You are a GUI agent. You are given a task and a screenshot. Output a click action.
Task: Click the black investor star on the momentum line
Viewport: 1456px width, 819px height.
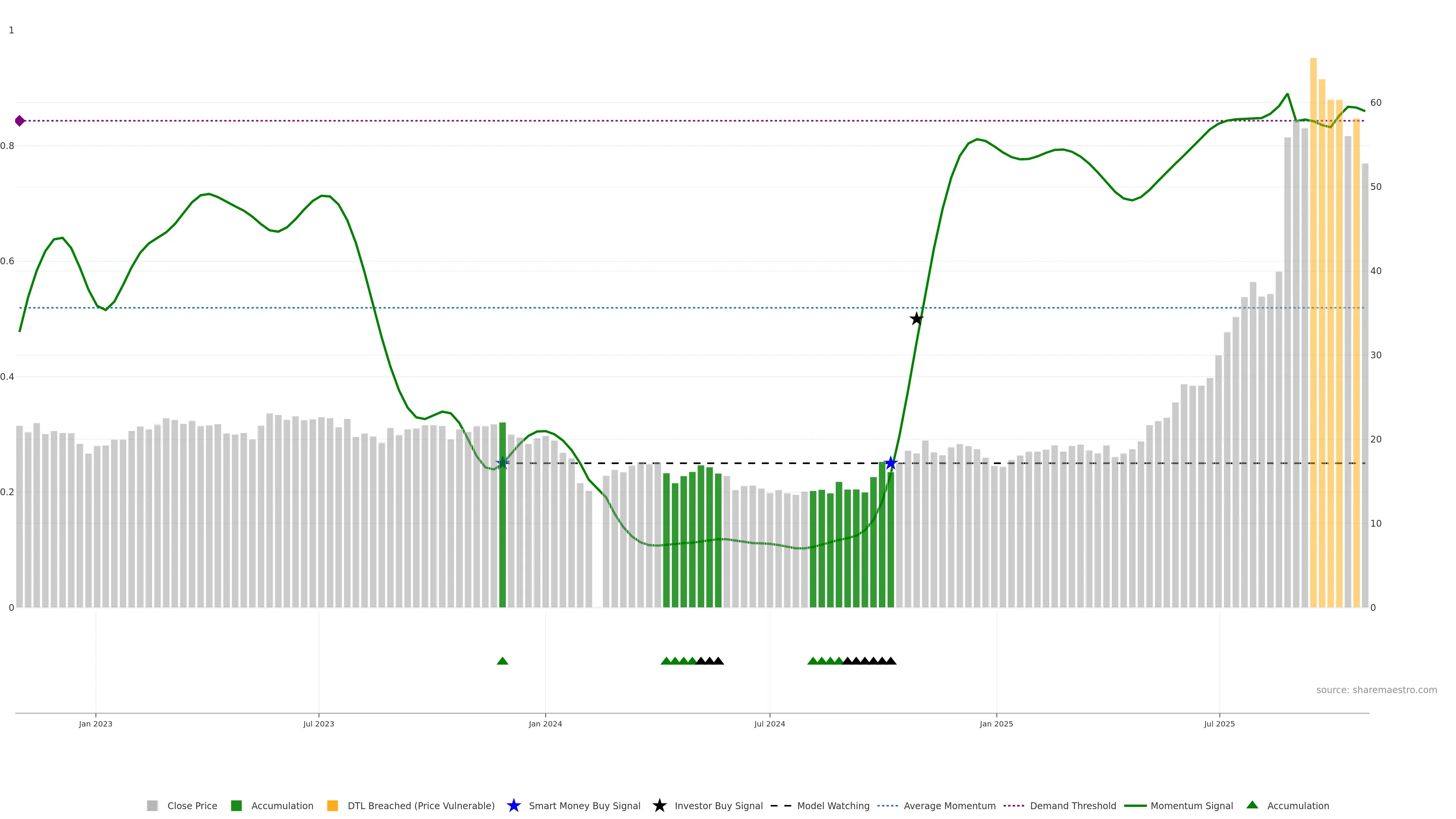(916, 319)
